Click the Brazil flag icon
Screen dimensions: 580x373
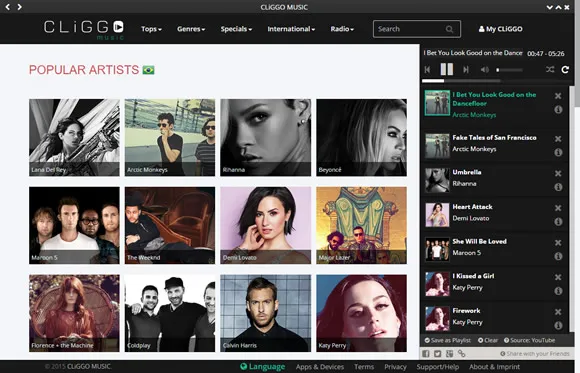148,70
